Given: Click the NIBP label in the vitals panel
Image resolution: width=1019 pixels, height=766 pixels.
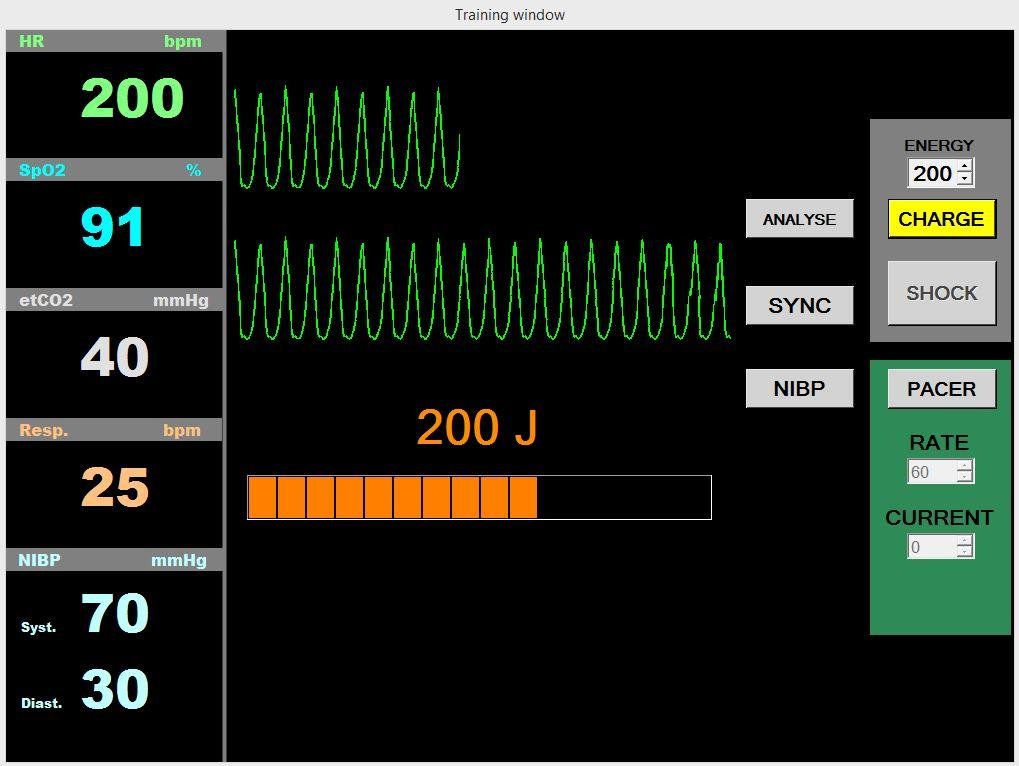Looking at the screenshot, I should (x=39, y=560).
